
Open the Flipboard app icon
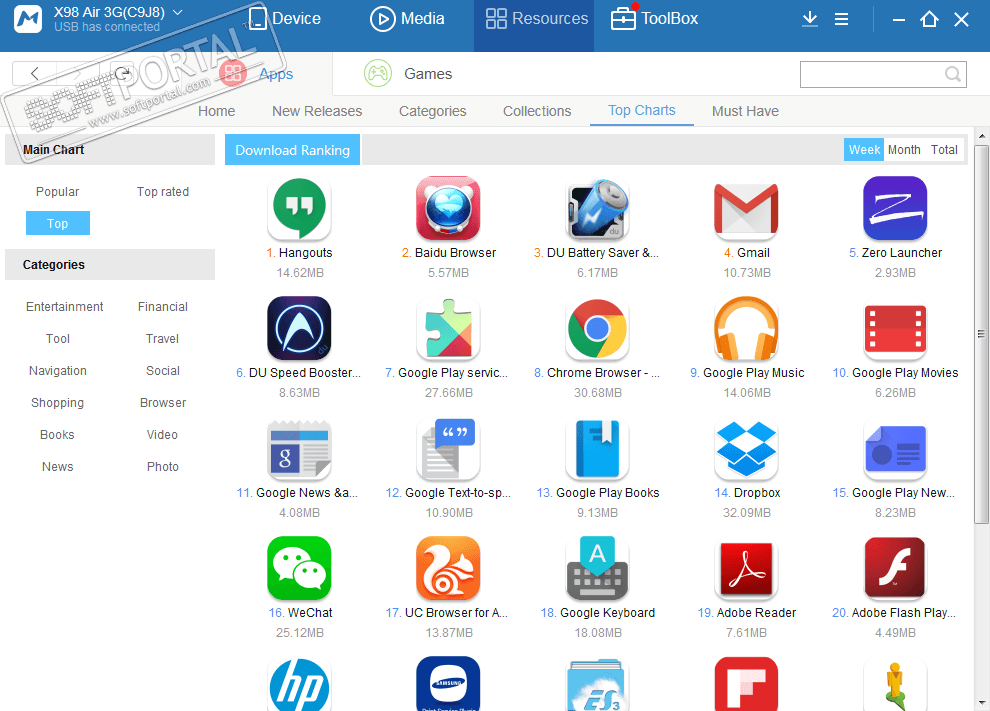tap(746, 684)
